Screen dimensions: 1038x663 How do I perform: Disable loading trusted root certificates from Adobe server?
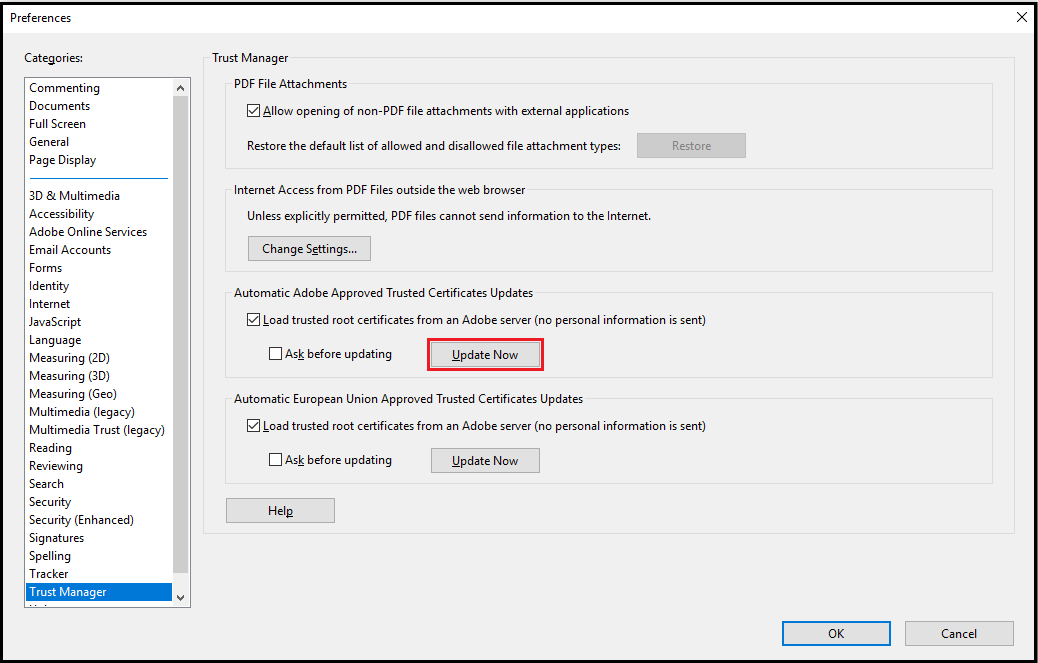(x=254, y=319)
